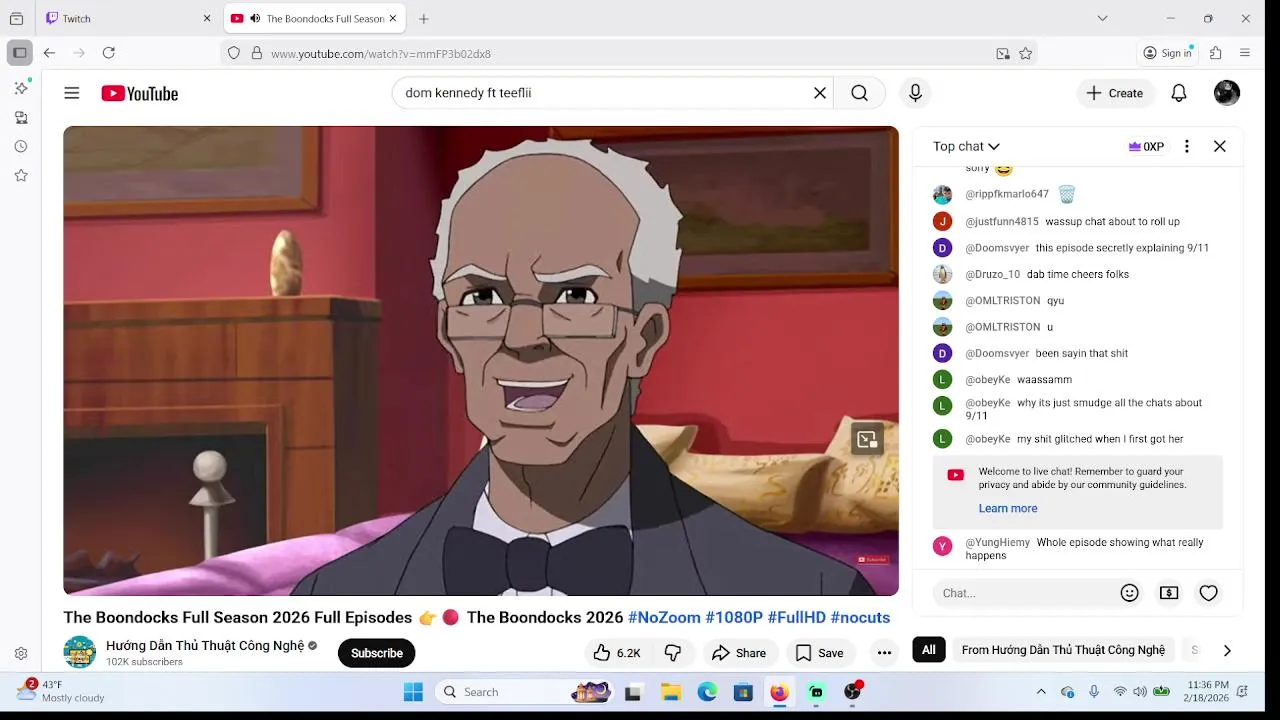
Task: Open the #1080P hashtag link
Action: [734, 617]
